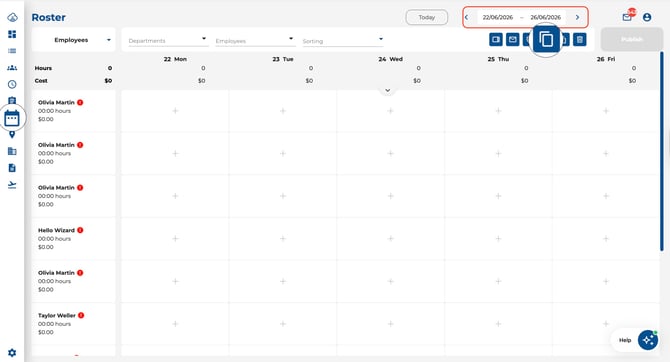Screen dimensions: 670x362
Task: Click the Taylor Weller employee name
Action: coord(57,315)
